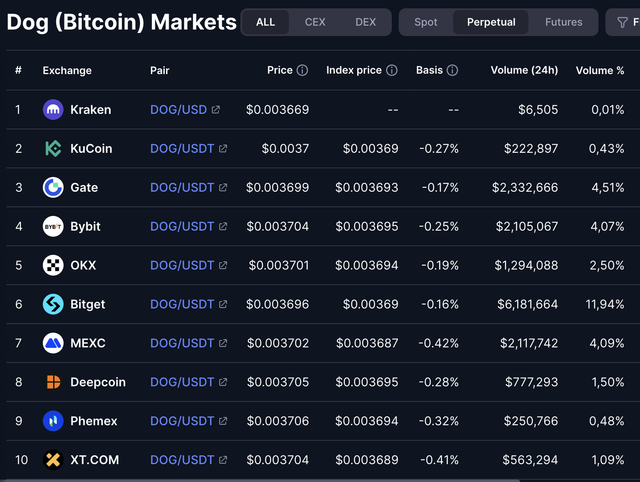This screenshot has height=482, width=640.
Task: Switch to Futures markets tab
Action: (x=564, y=22)
